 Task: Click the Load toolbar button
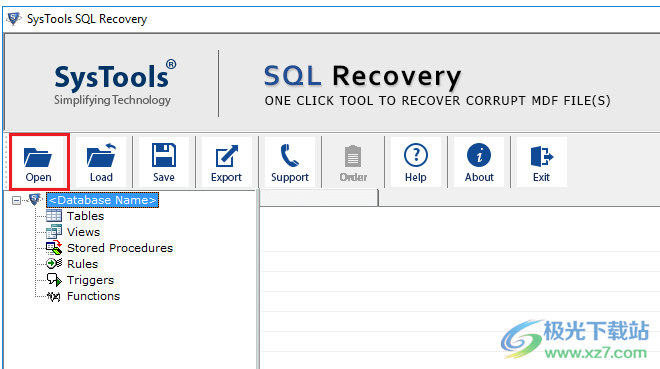[x=101, y=162]
